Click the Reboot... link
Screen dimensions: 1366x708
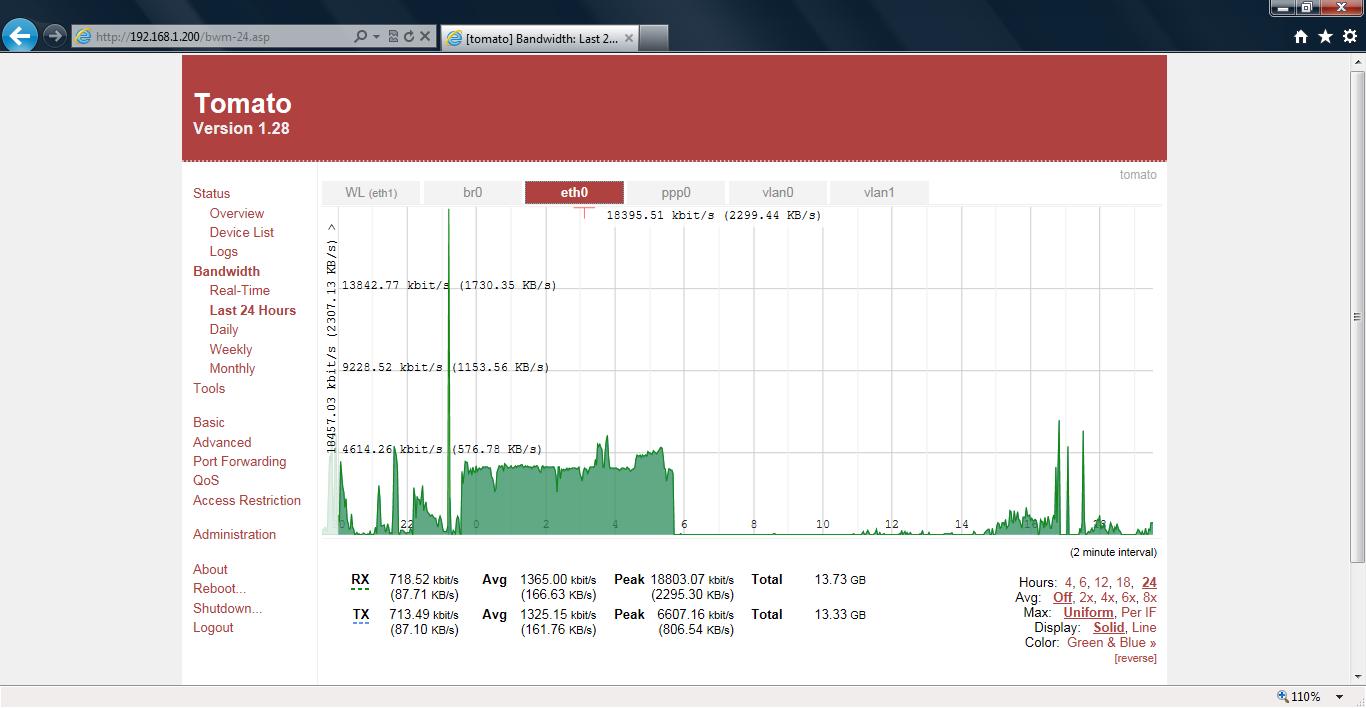pos(219,588)
